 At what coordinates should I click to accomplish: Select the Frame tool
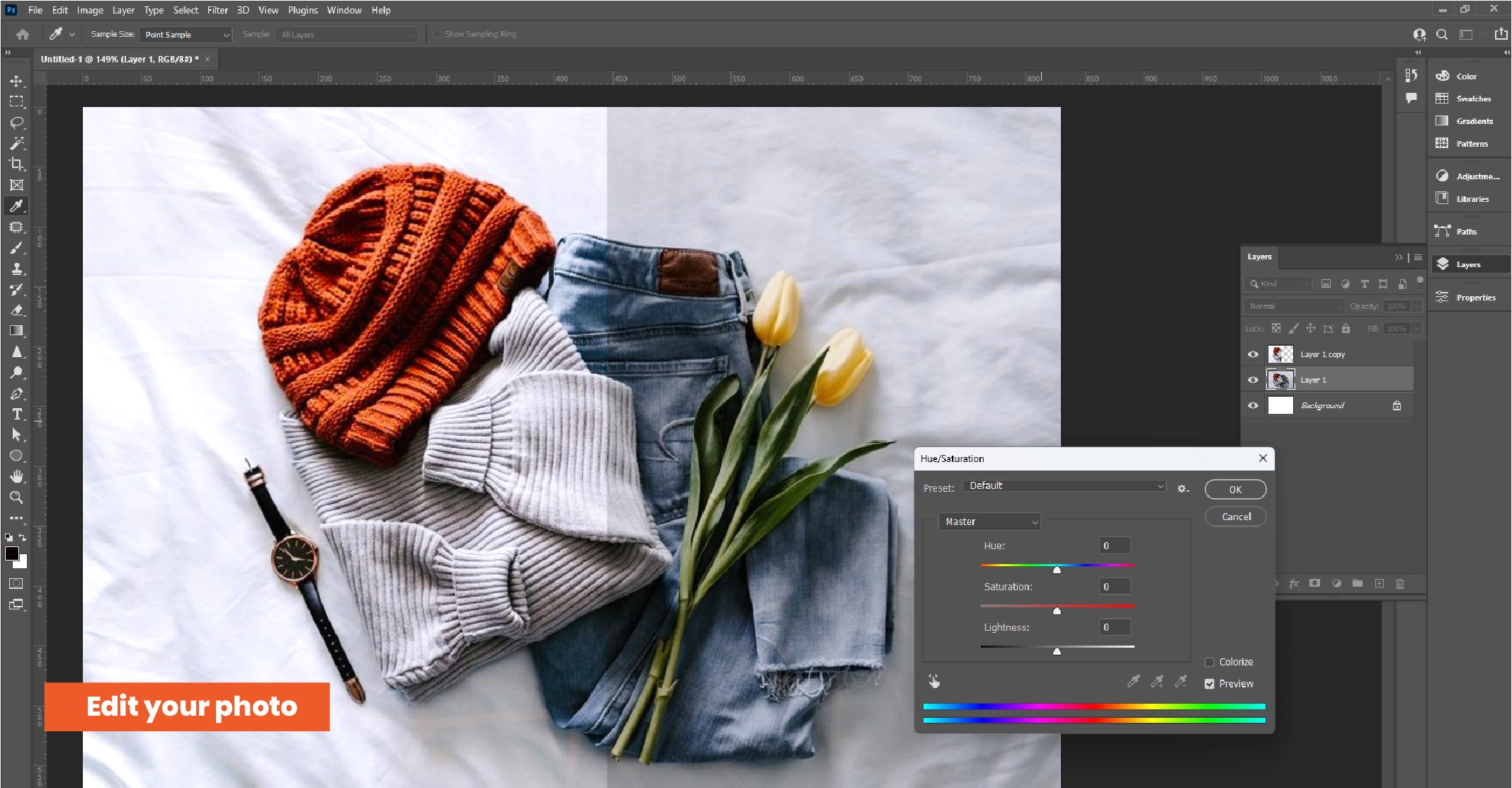coord(16,185)
